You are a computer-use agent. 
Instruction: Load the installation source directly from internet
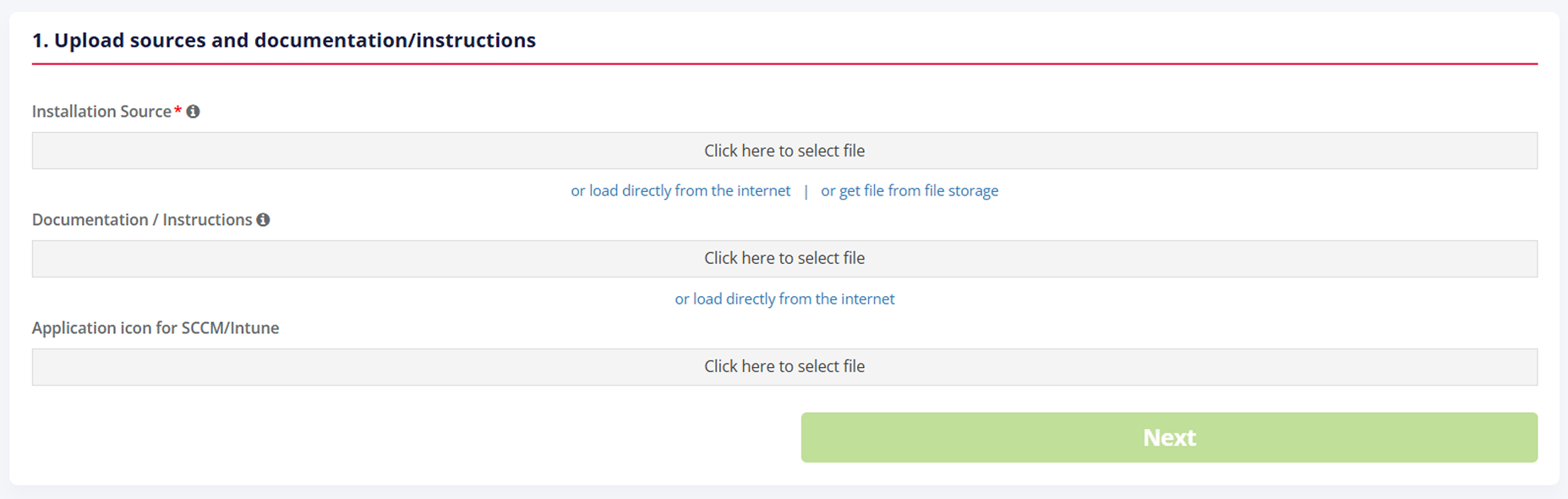(680, 191)
